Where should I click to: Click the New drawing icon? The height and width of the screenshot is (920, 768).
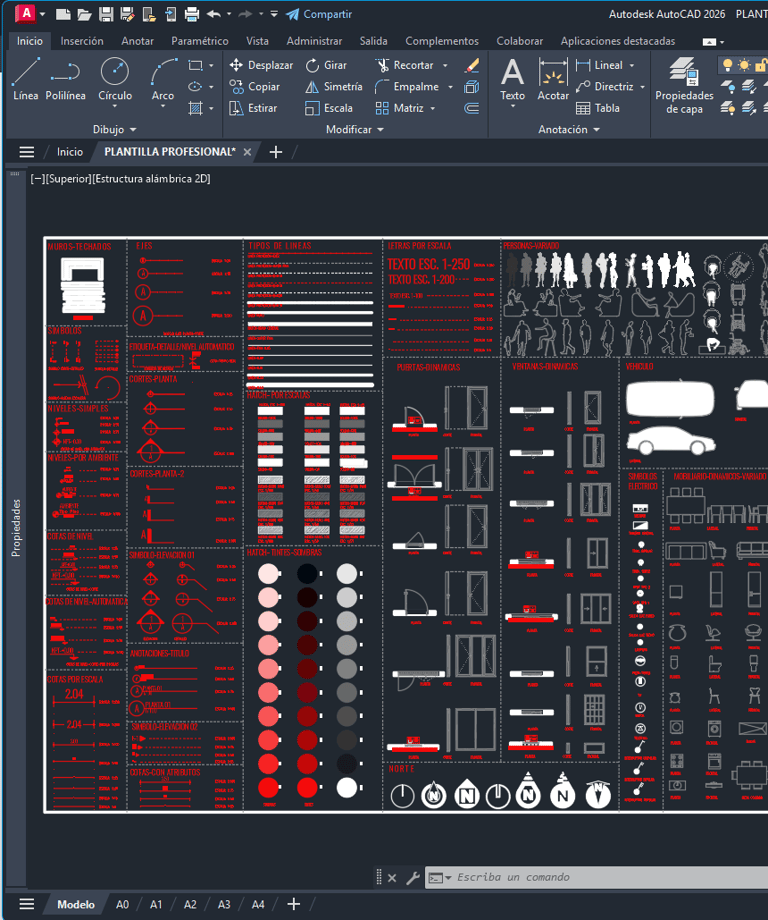(x=63, y=14)
